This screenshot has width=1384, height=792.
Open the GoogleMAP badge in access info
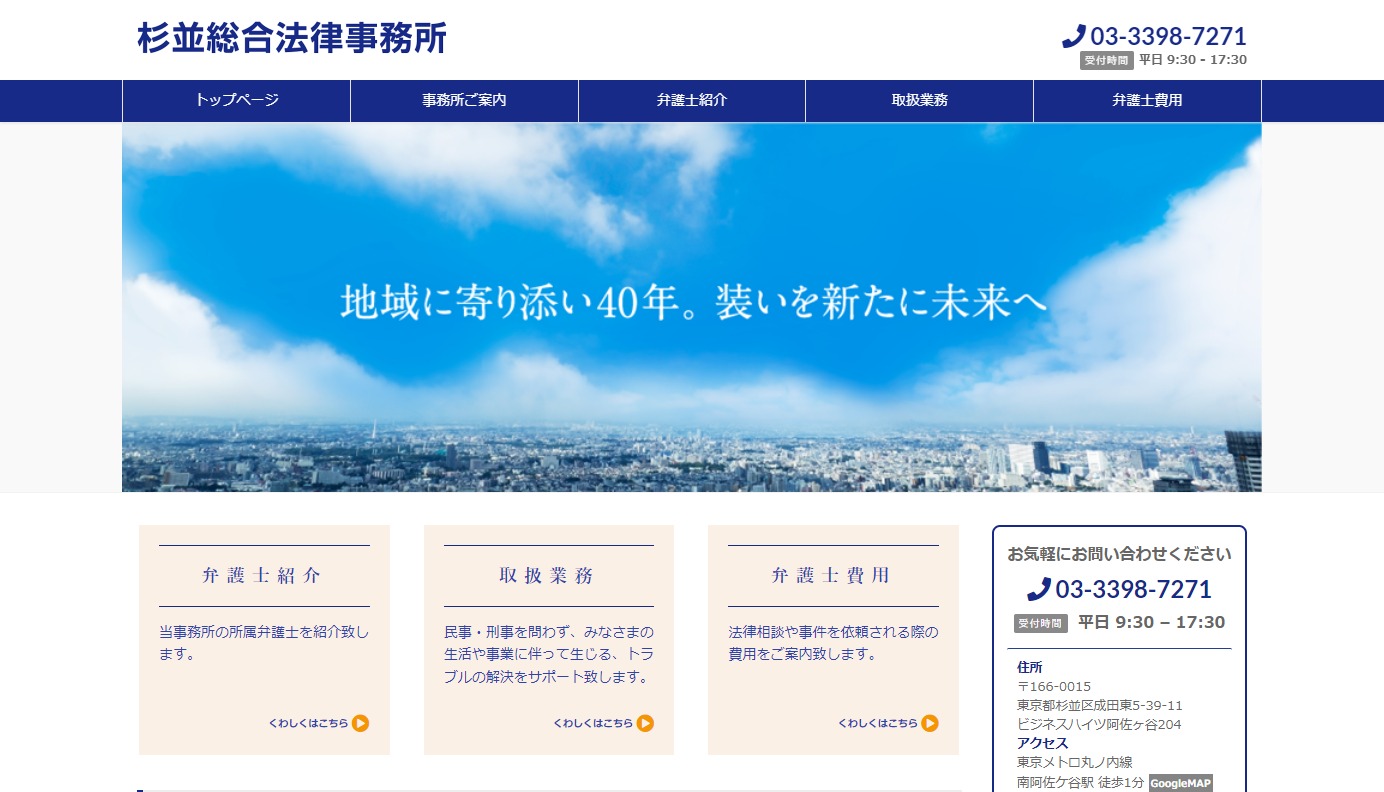1180,783
